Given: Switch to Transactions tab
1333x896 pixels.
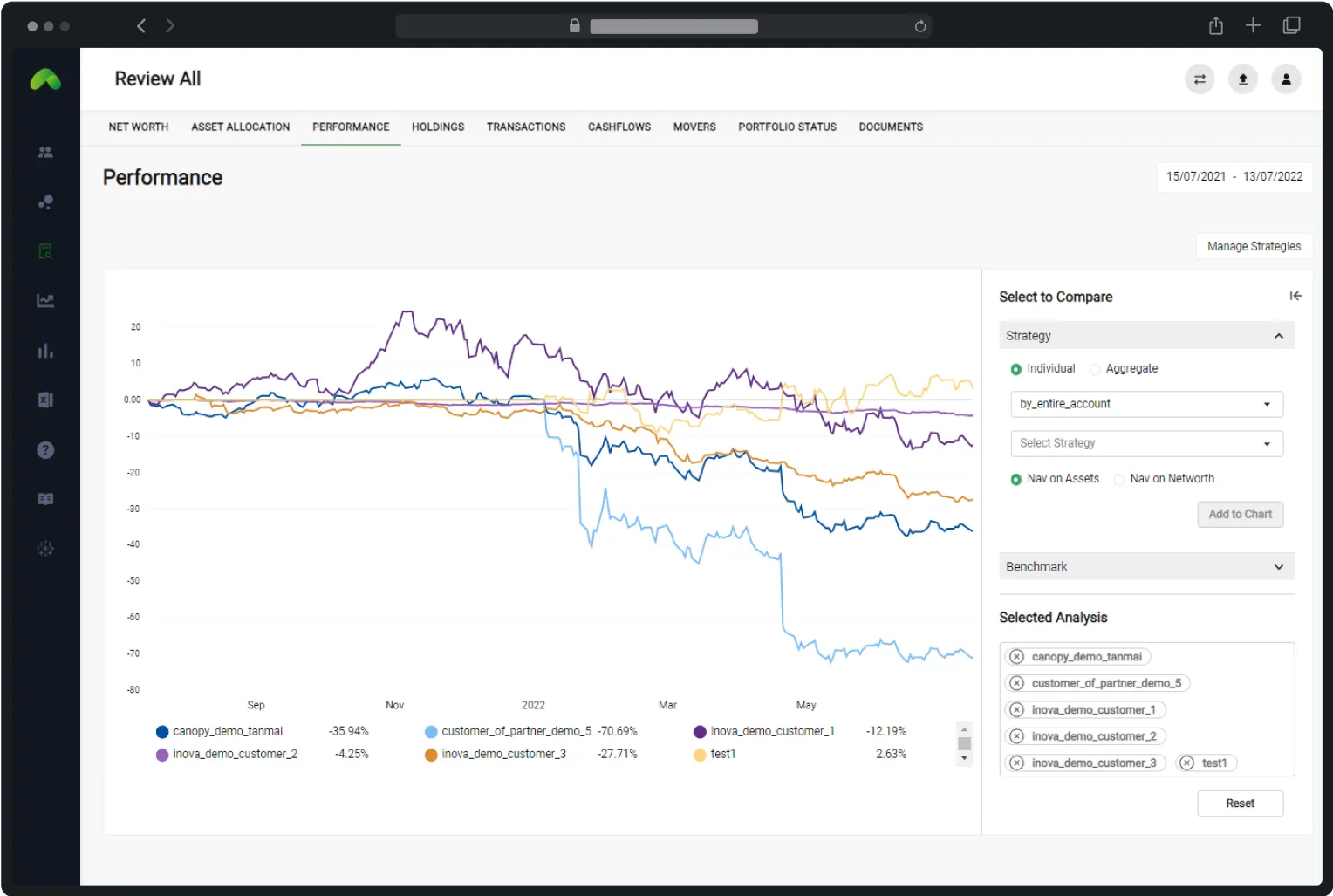Looking at the screenshot, I should 526,127.
